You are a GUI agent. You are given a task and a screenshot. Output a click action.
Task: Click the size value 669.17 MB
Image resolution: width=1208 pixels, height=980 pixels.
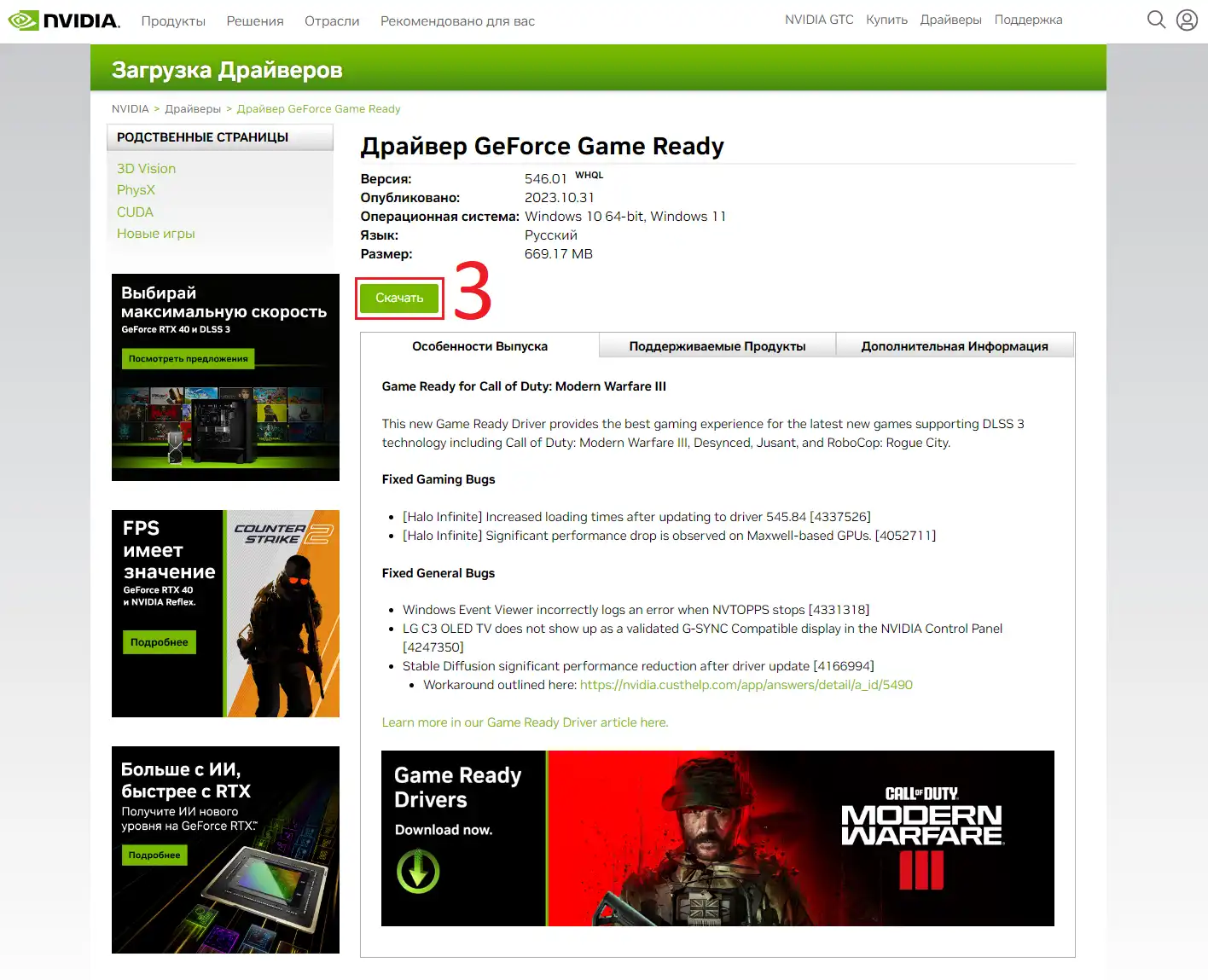click(559, 254)
